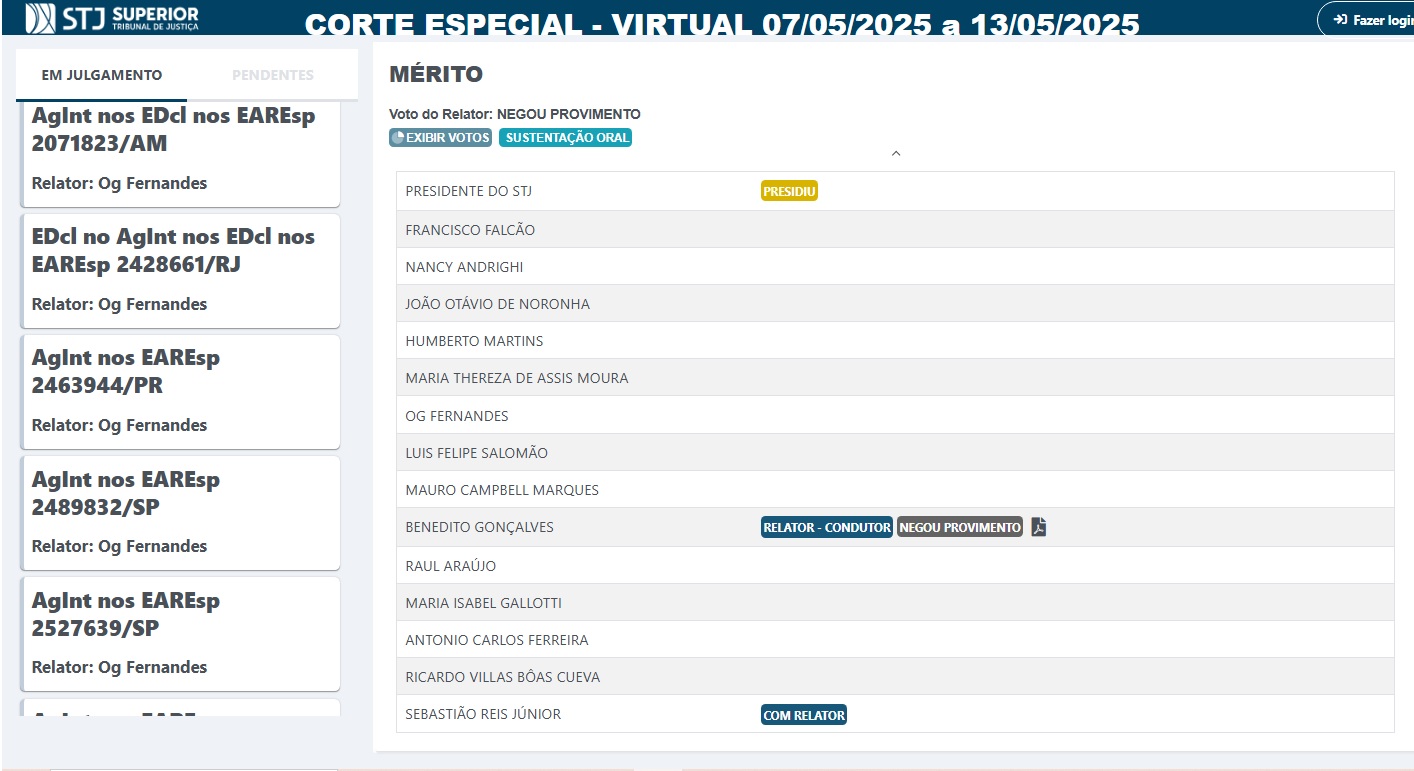Select the Em Julgamento tab
The width and height of the screenshot is (1414, 771).
click(x=101, y=75)
